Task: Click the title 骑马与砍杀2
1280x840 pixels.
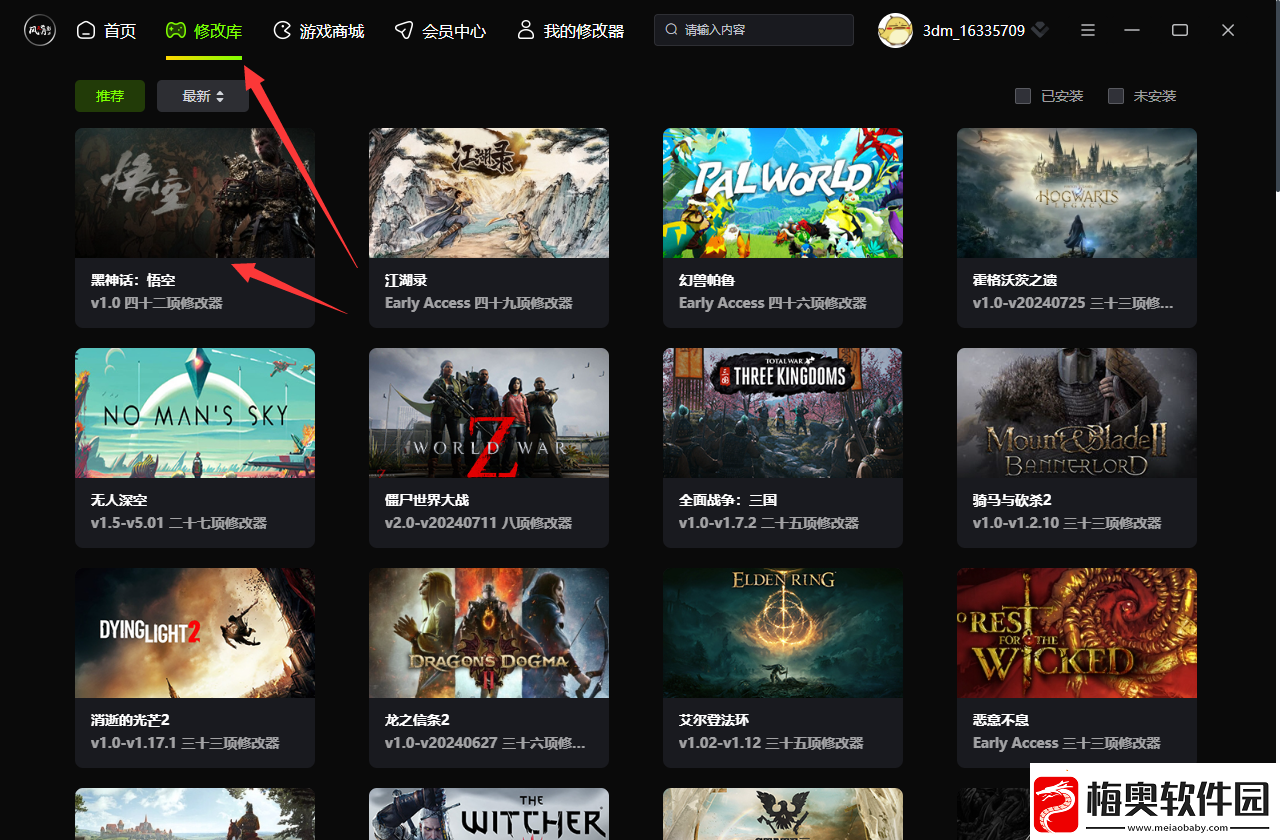Action: [1012, 500]
